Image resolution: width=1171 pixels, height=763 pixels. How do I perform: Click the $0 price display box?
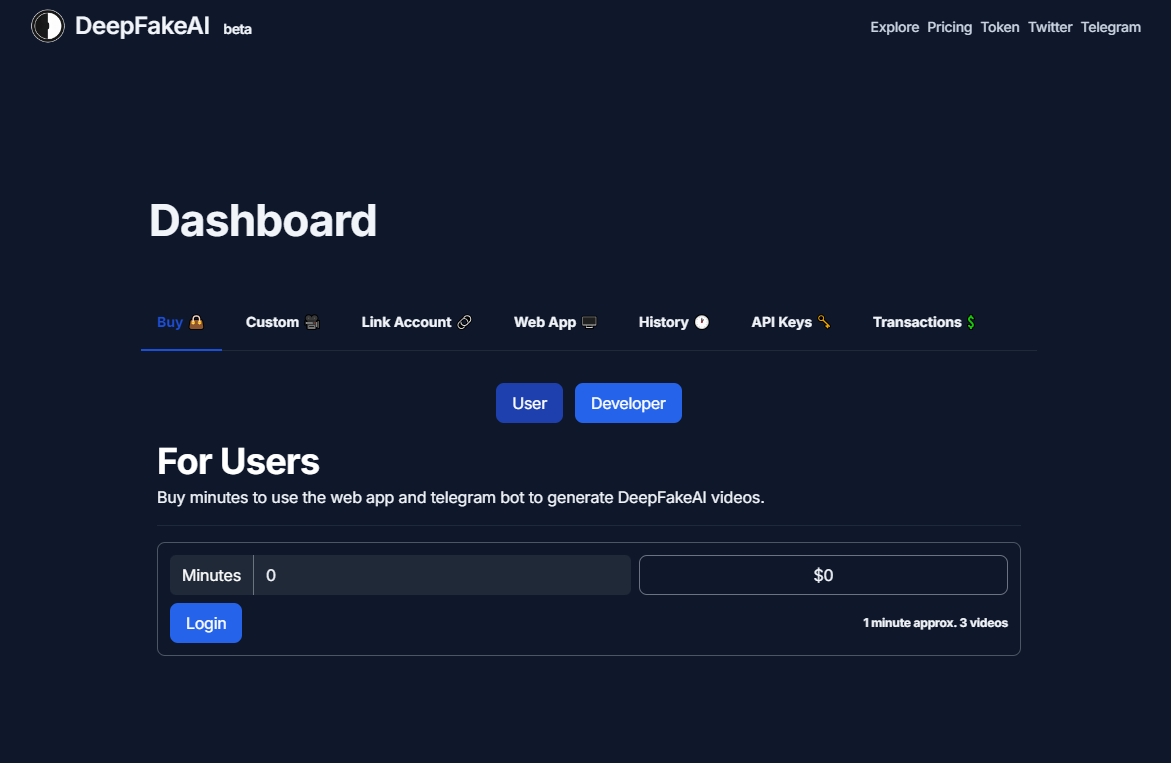click(822, 575)
